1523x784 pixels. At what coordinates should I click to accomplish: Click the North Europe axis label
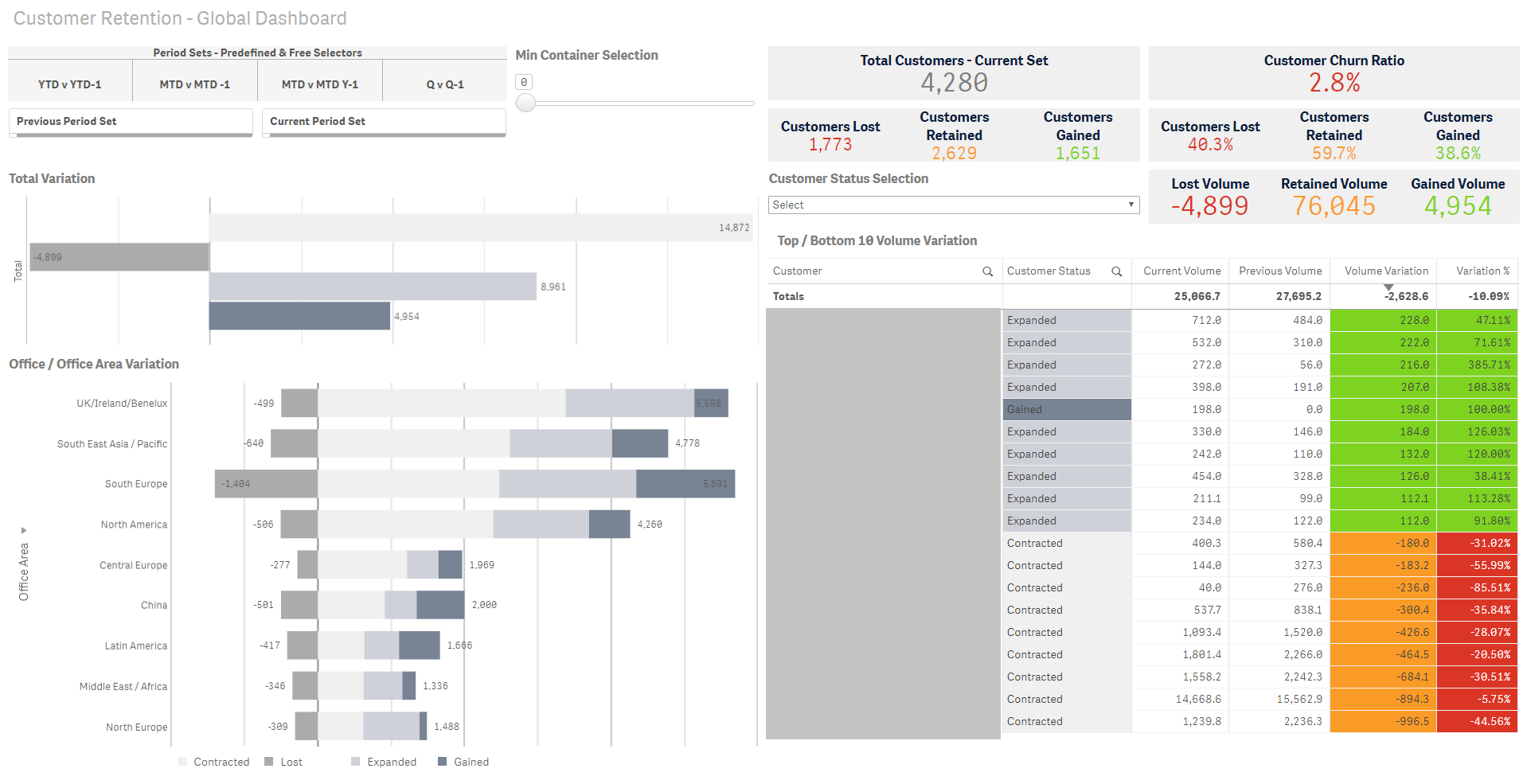[136, 727]
